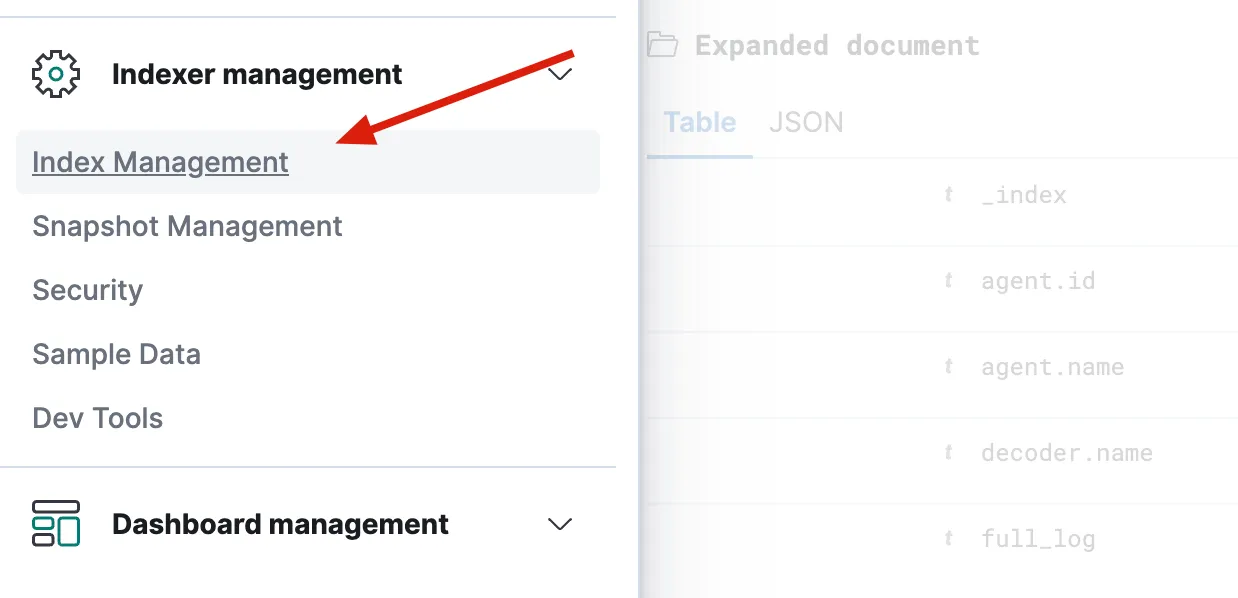
Task: Click the type icon beside agent.name
Action: (948, 367)
